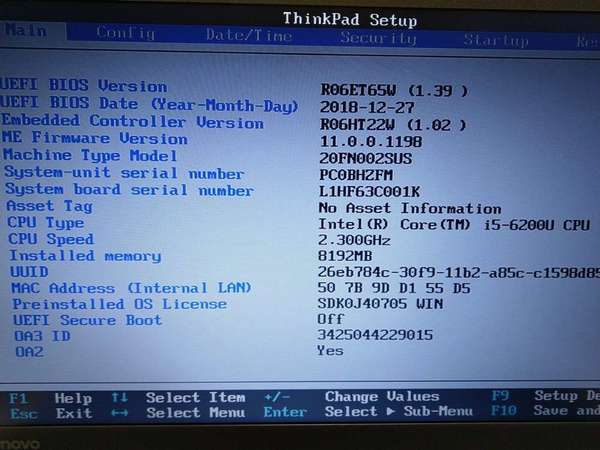Image resolution: width=600 pixels, height=450 pixels.
Task: Click controller value R06HT22W (1.02)
Action: pyautogui.click(x=393, y=124)
